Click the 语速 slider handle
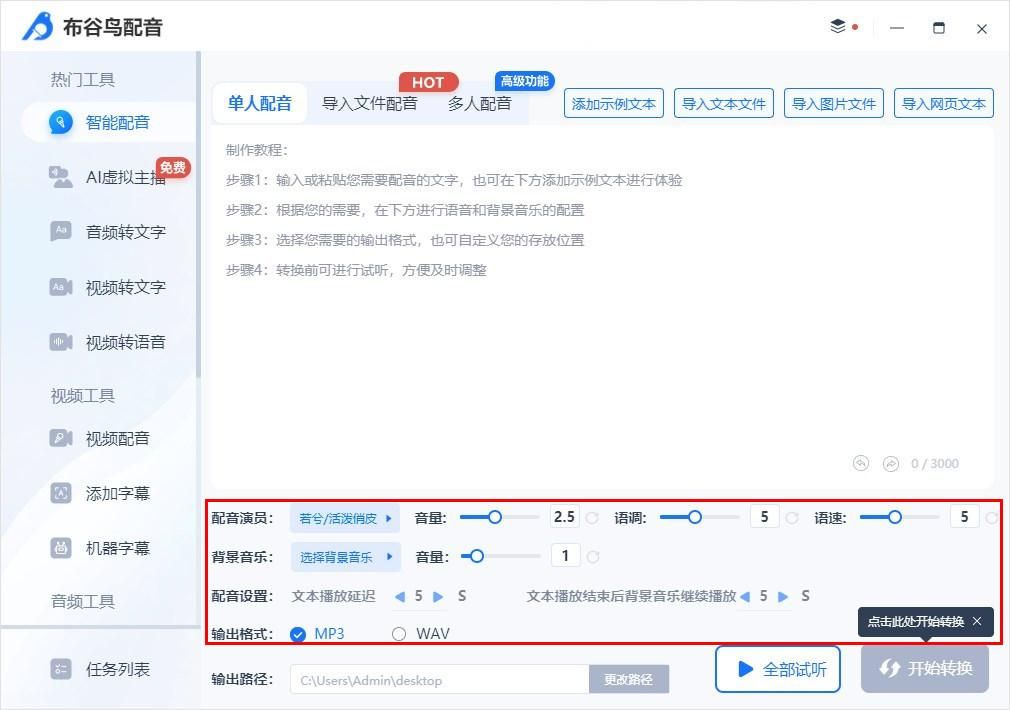 pos(894,517)
